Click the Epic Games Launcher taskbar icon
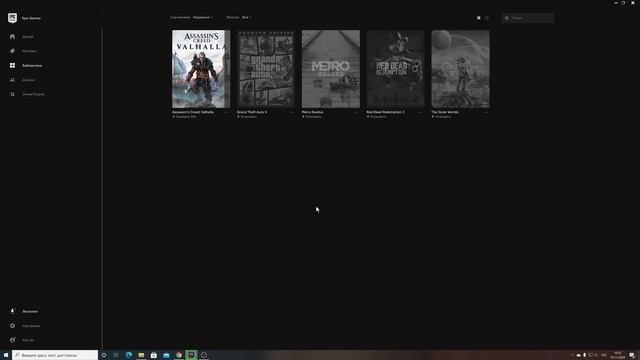Viewport: 640px width, 360px height. coord(191,355)
